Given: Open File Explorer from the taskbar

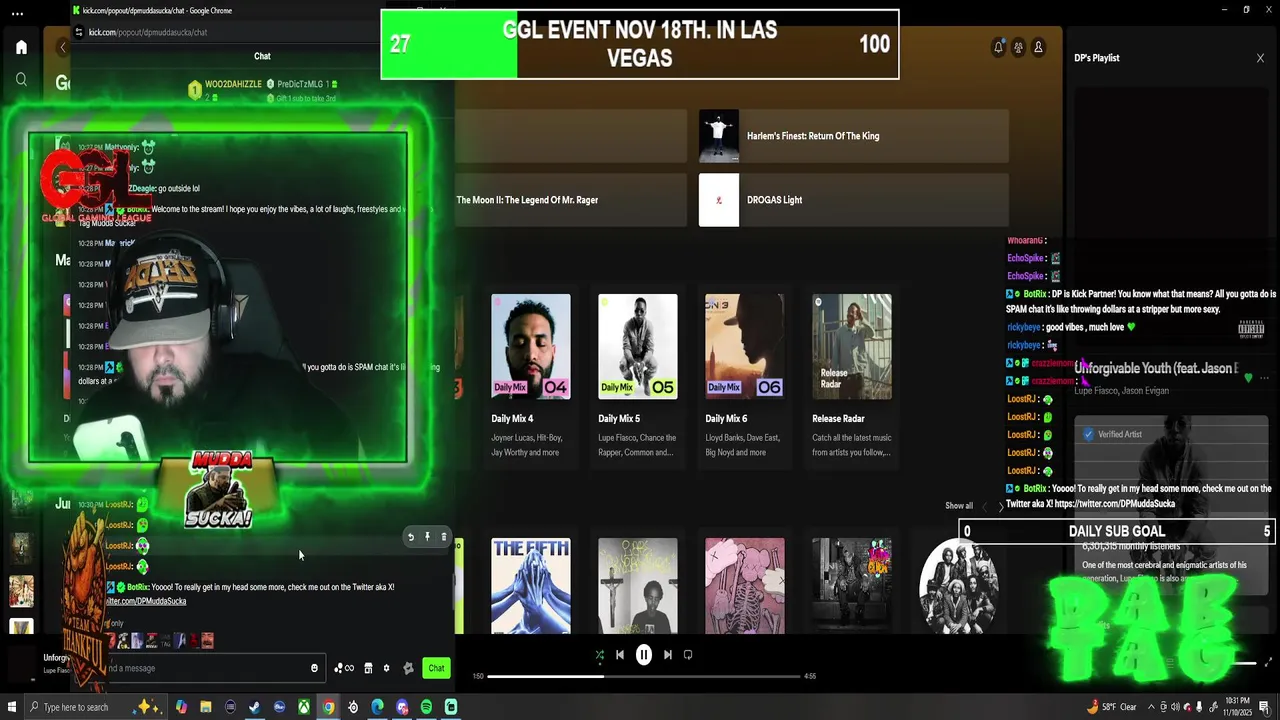Looking at the screenshot, I should (x=206, y=707).
